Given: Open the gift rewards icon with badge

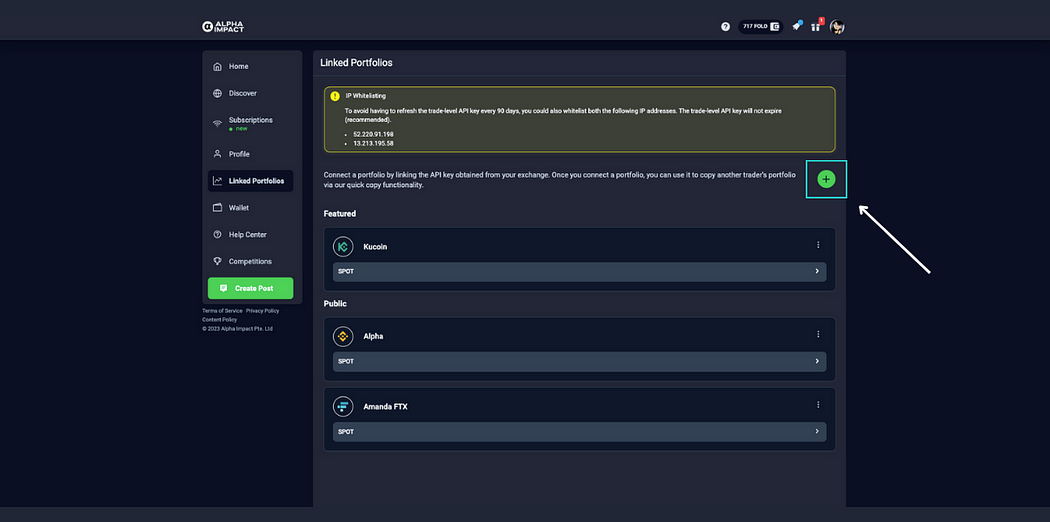Looking at the screenshot, I should pyautogui.click(x=816, y=26).
